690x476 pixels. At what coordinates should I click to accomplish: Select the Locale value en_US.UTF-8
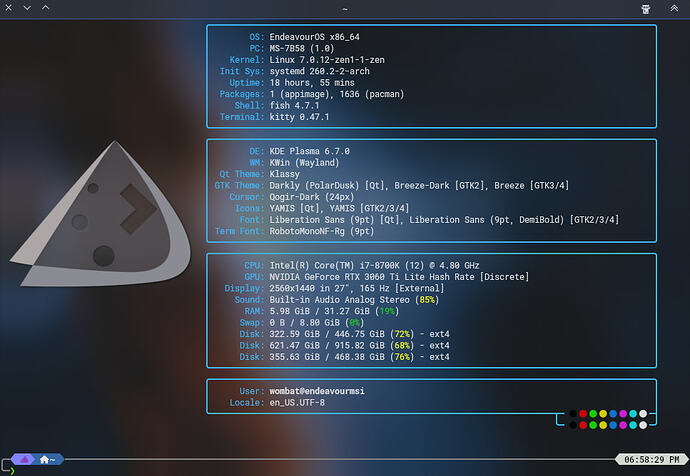[x=297, y=403]
